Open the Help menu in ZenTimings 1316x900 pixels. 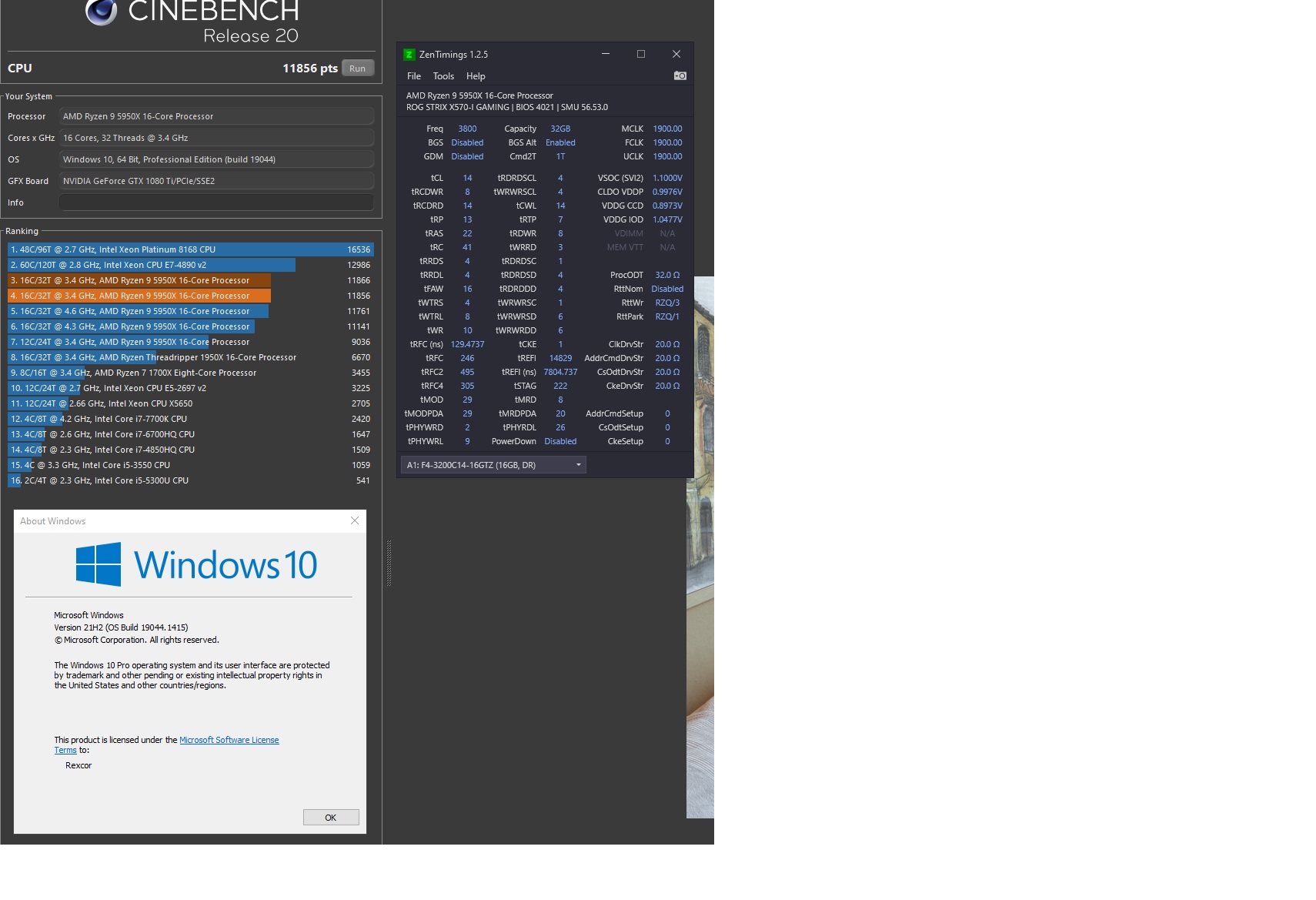(476, 76)
